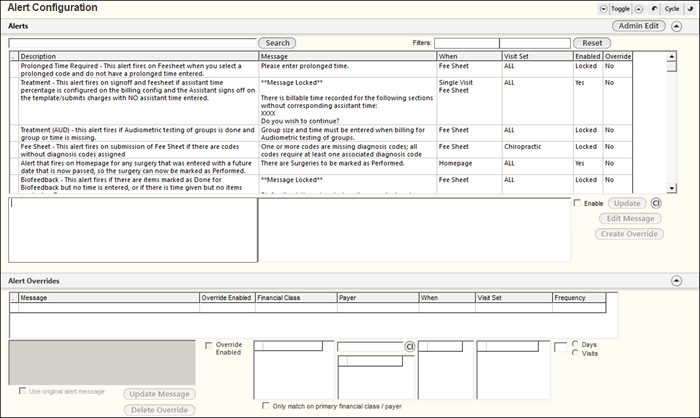
Task: Check Use original alert message
Action: pos(22,391)
